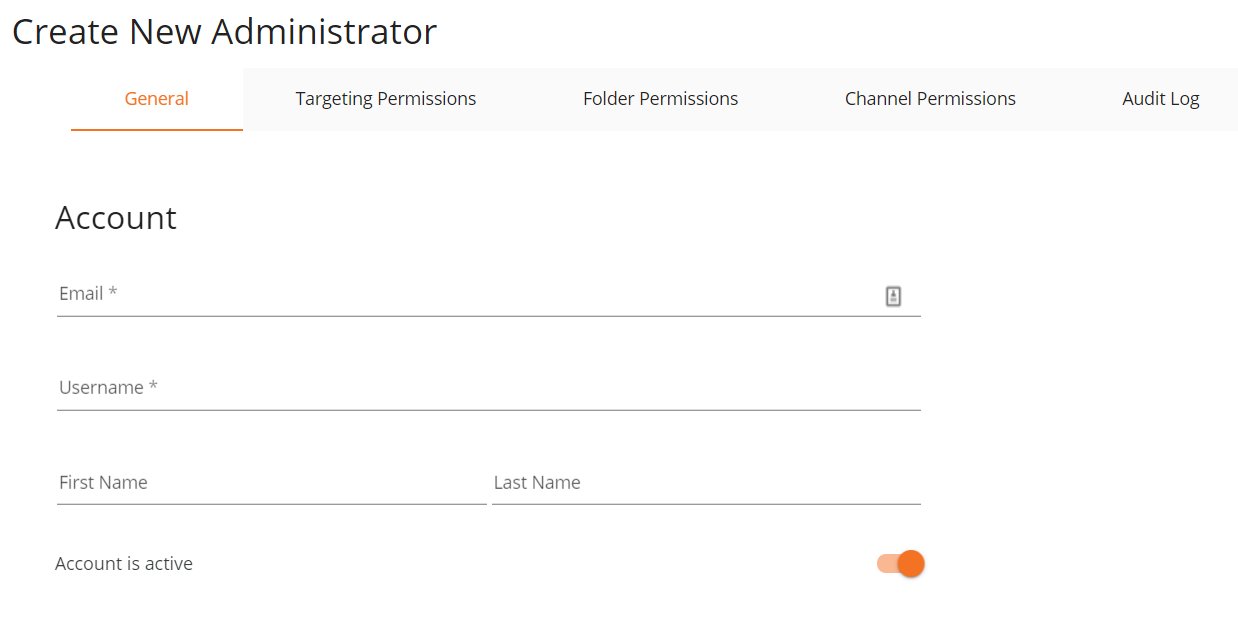The width and height of the screenshot is (1238, 628).
Task: Click the Account section heading
Action: (116, 218)
